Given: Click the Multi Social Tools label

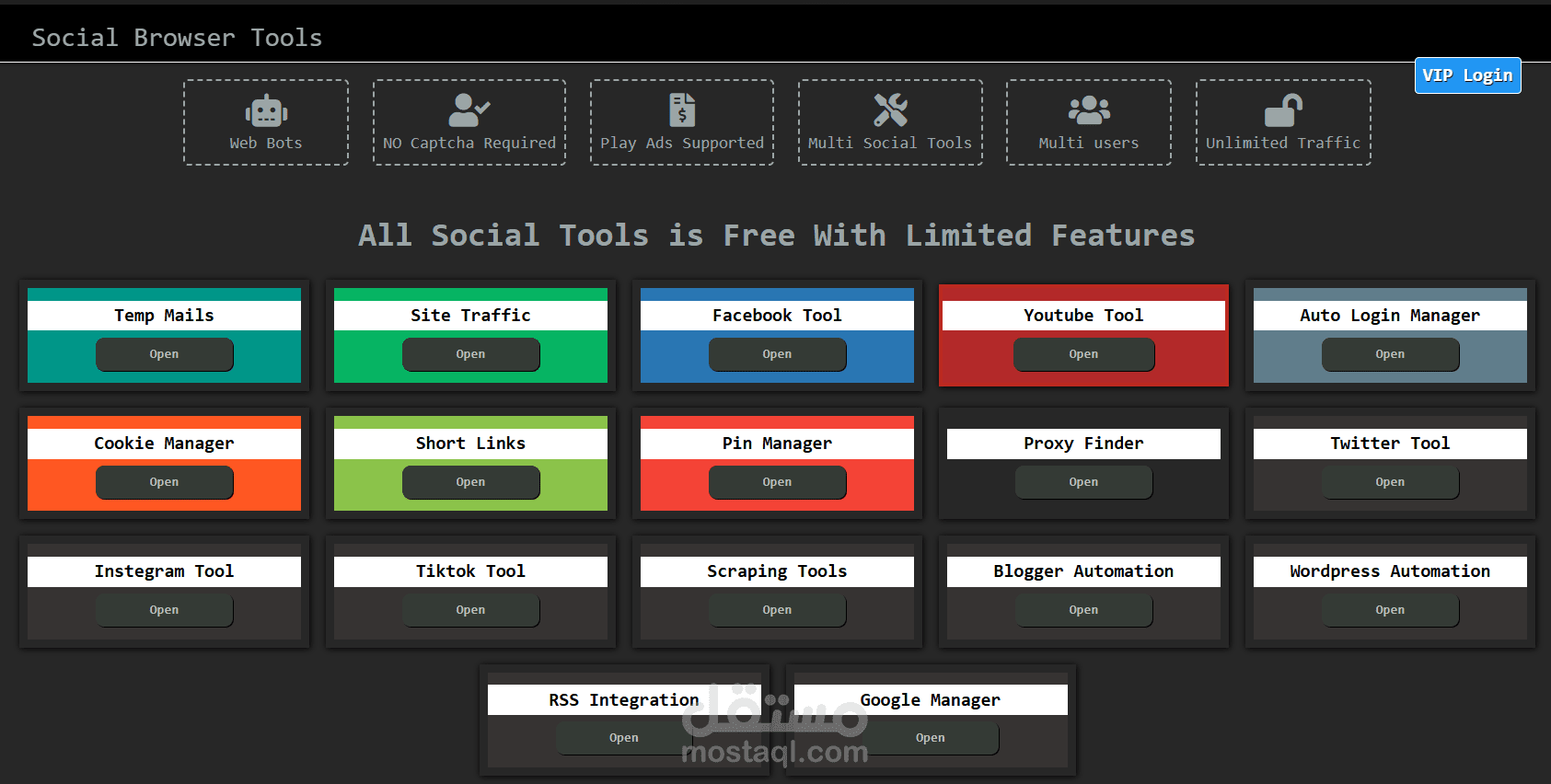Looking at the screenshot, I should pyautogui.click(x=890, y=143).
